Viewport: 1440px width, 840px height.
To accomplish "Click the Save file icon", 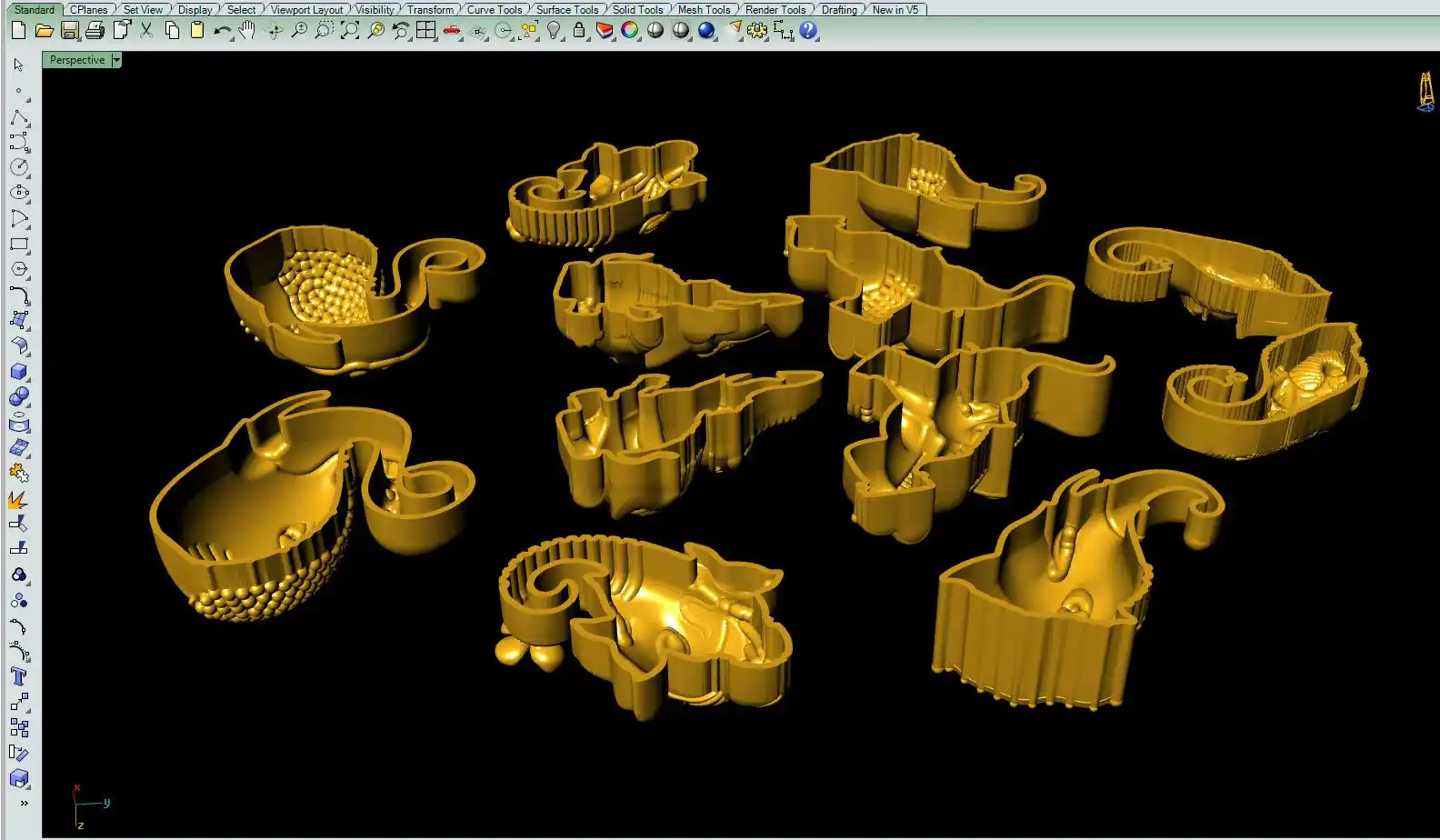I will [x=70, y=31].
